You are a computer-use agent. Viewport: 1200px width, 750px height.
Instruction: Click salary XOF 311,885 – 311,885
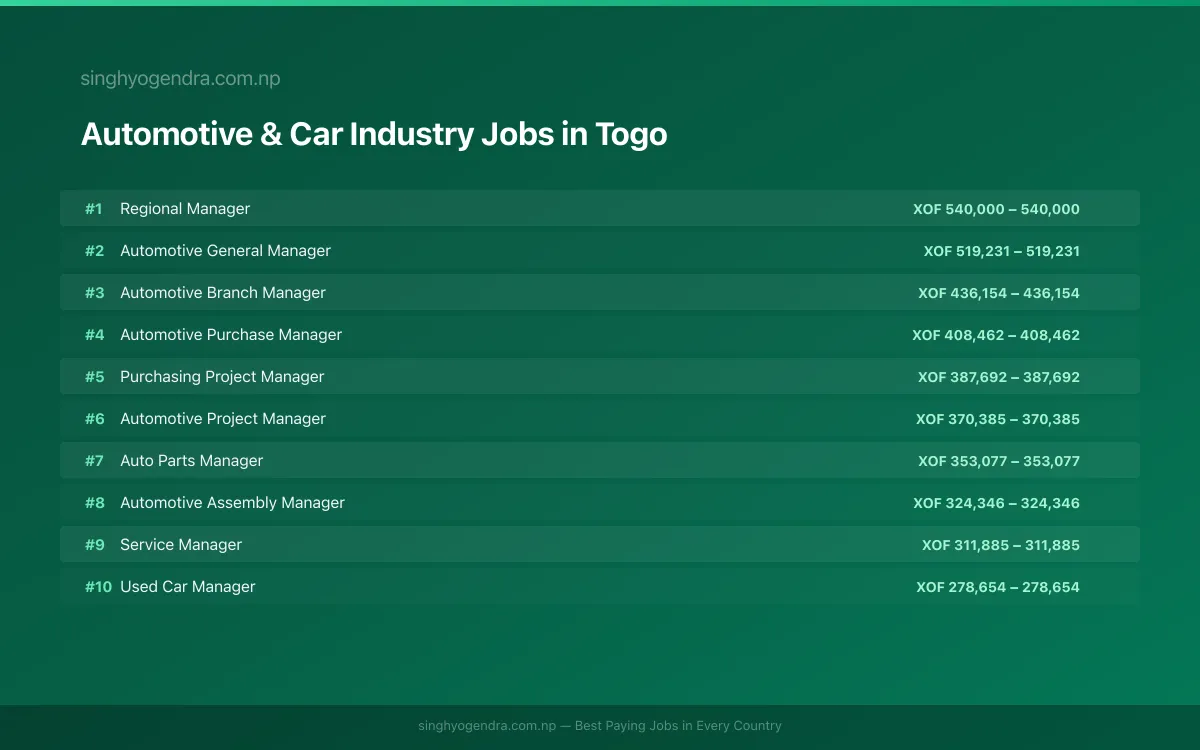[x=1001, y=545]
